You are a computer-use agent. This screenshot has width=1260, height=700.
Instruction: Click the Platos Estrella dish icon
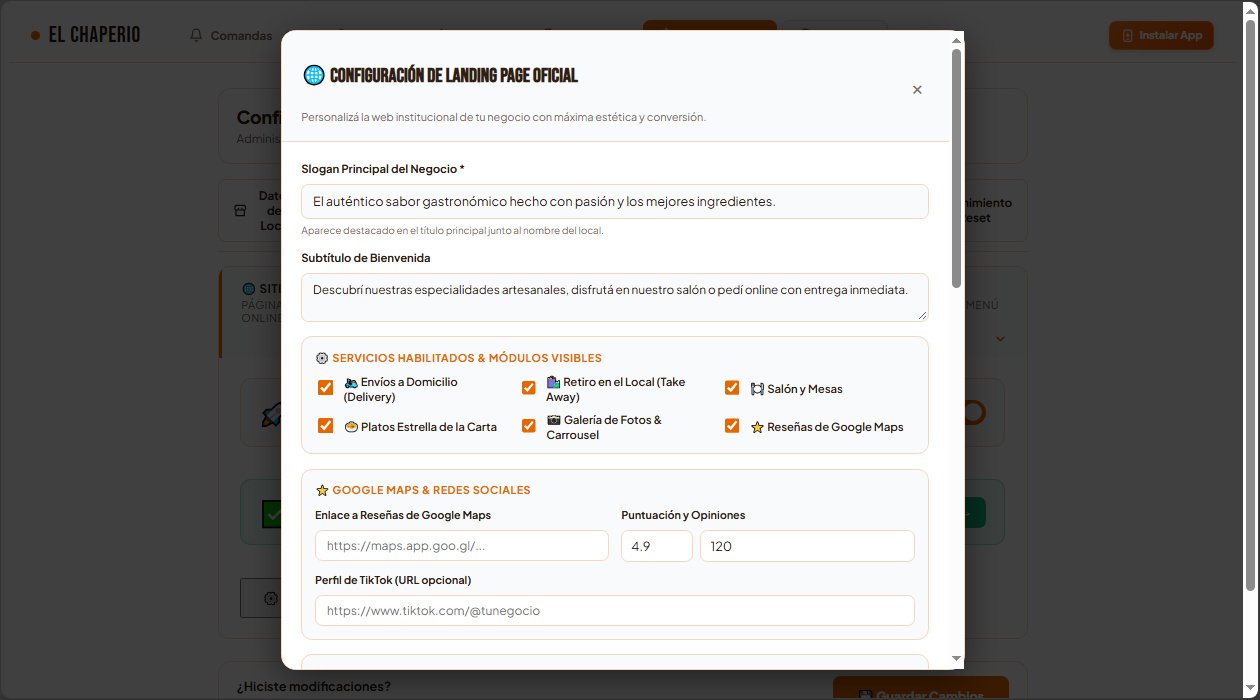[351, 427]
